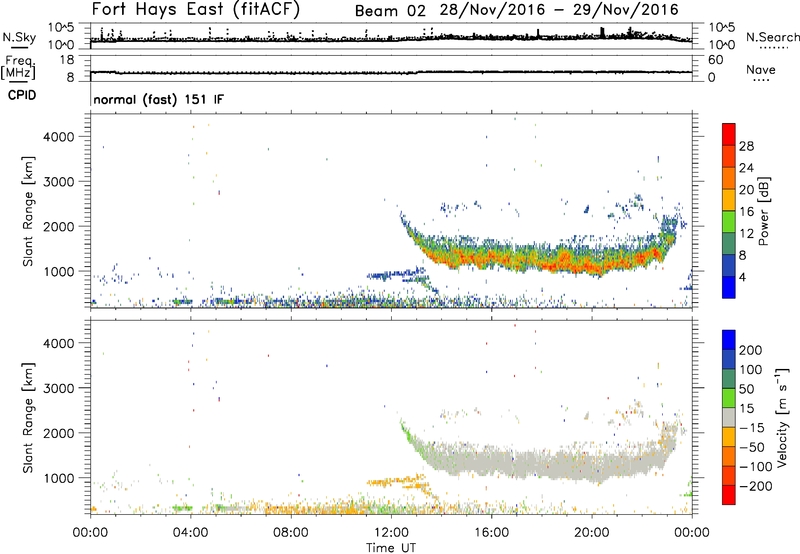This screenshot has height=554, width=800.
Task: Click the 'Freq. [MHz]' label
Action: 18,67
